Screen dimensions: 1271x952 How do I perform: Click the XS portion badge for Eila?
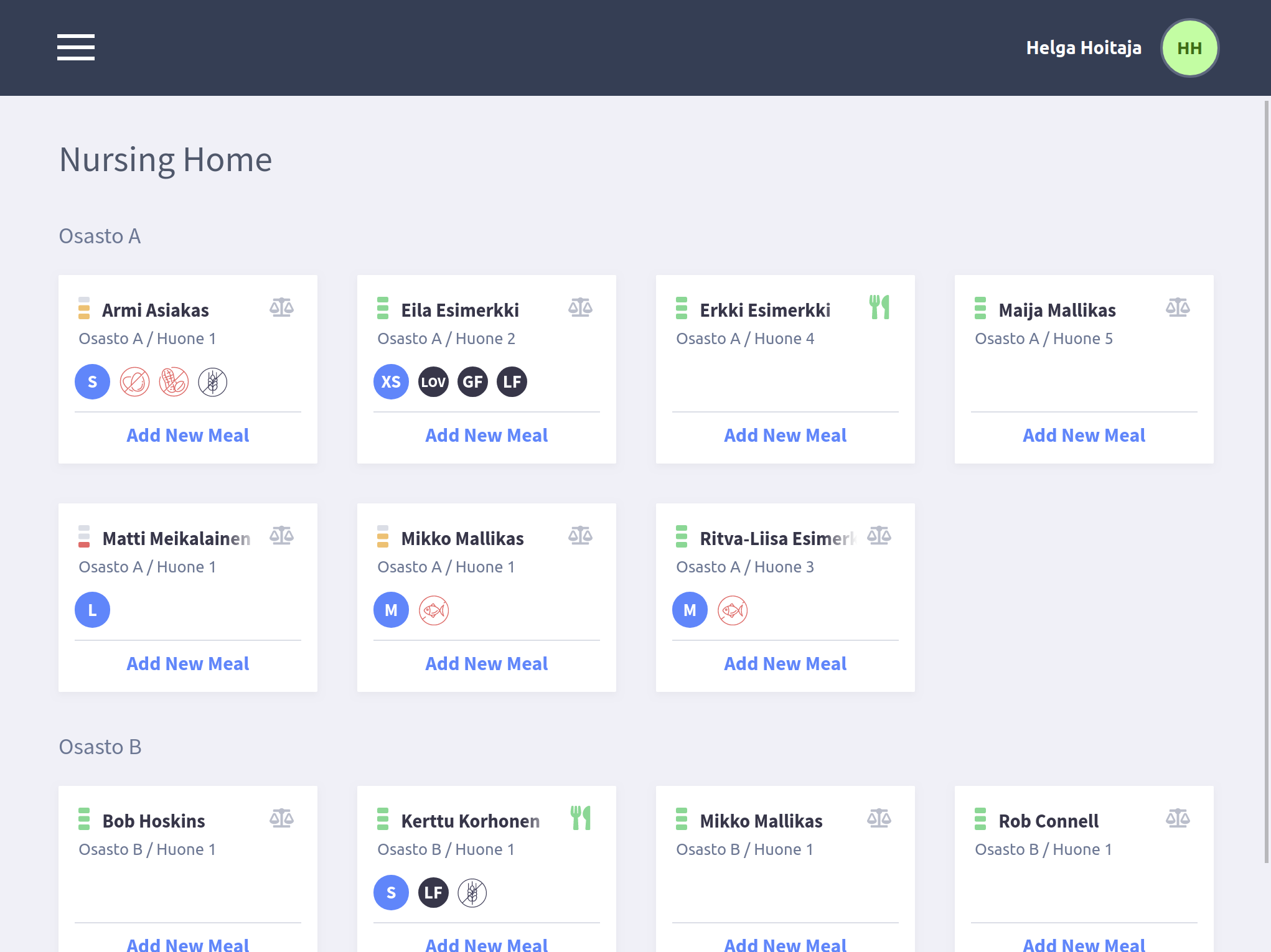(391, 381)
